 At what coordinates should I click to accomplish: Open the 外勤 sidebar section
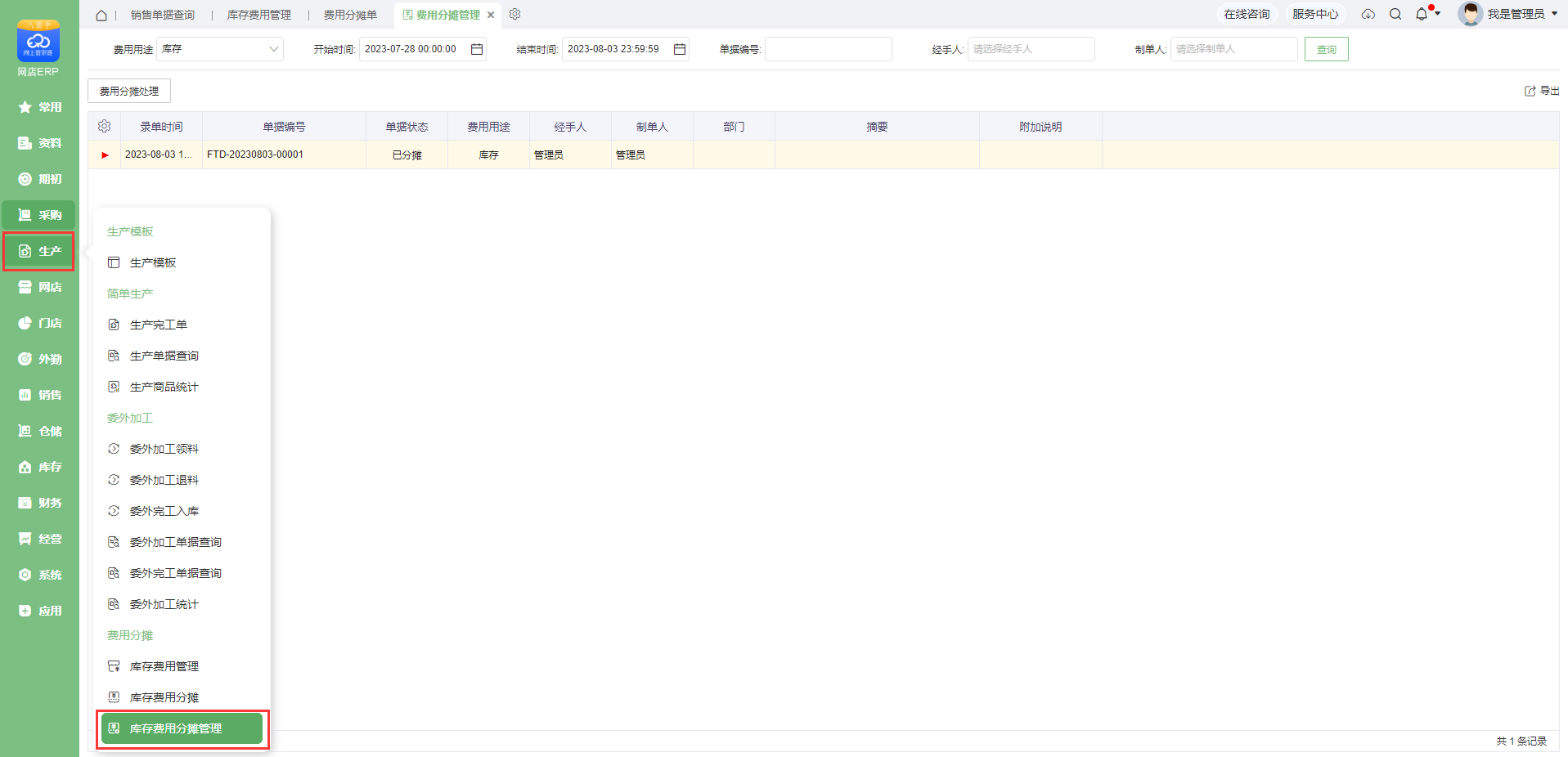coord(39,359)
